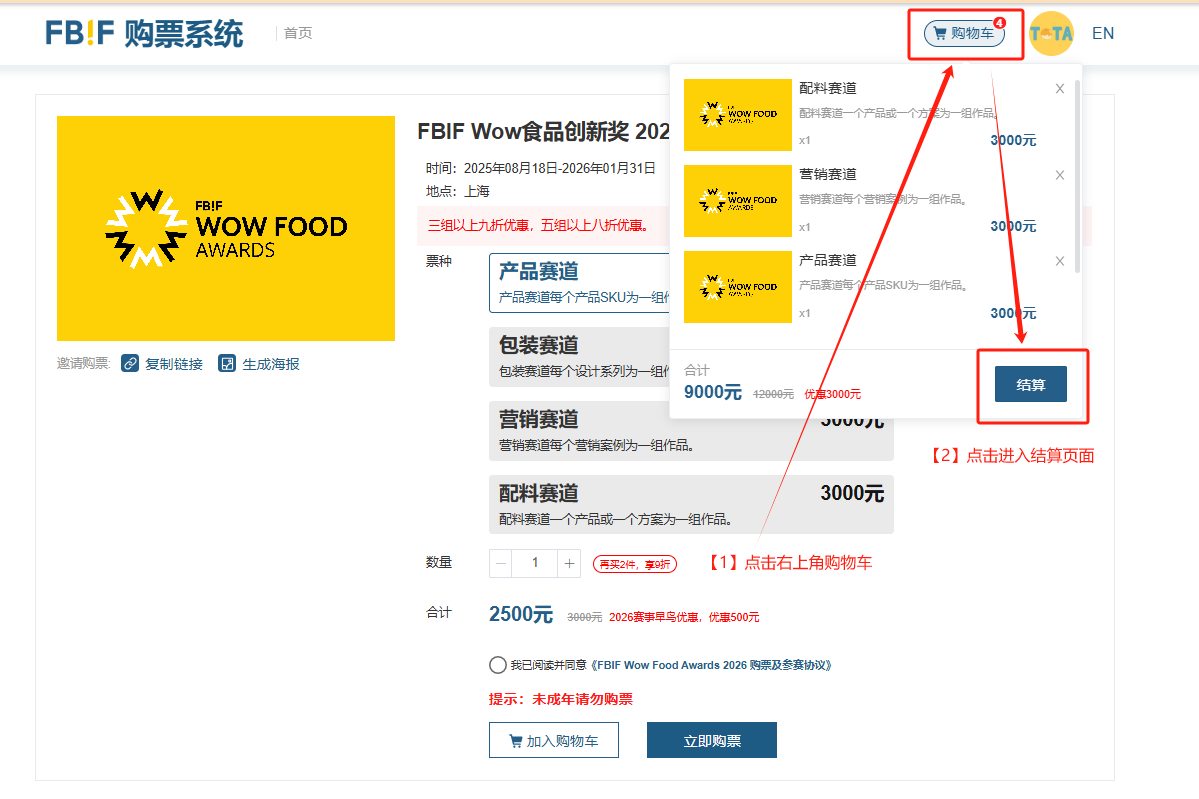Viewport: 1199px width, 799px height.
Task: Select the 包装赛道 ticket type
Action: click(579, 357)
